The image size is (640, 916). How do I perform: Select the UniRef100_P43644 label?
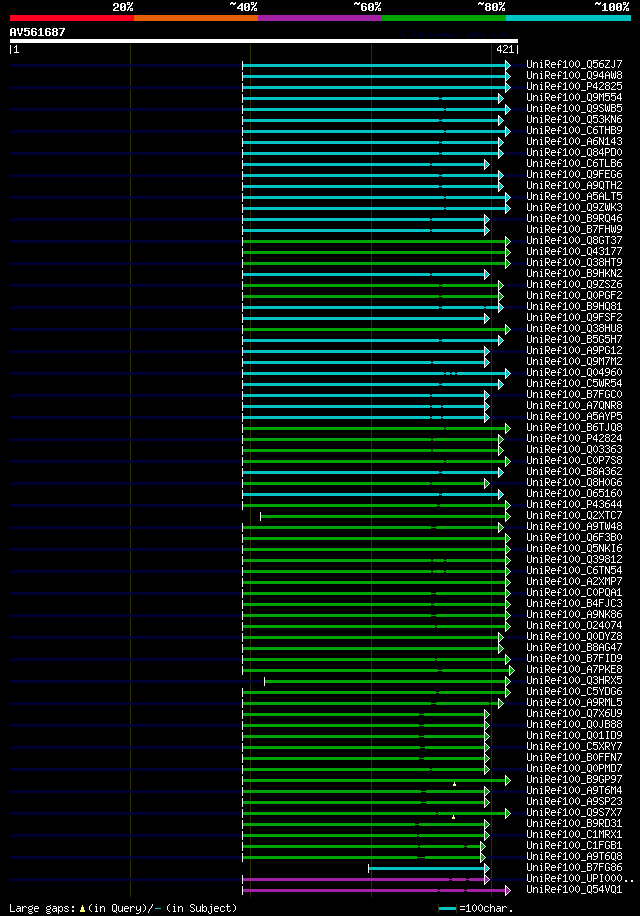click(574, 505)
